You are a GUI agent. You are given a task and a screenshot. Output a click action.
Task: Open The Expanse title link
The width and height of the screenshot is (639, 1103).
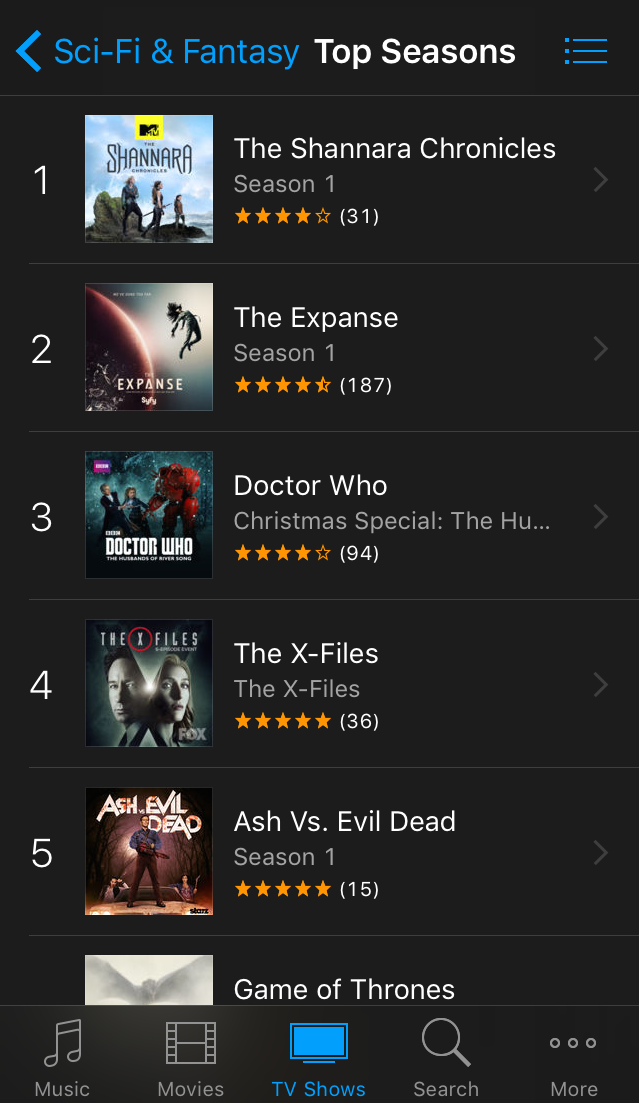[316, 318]
